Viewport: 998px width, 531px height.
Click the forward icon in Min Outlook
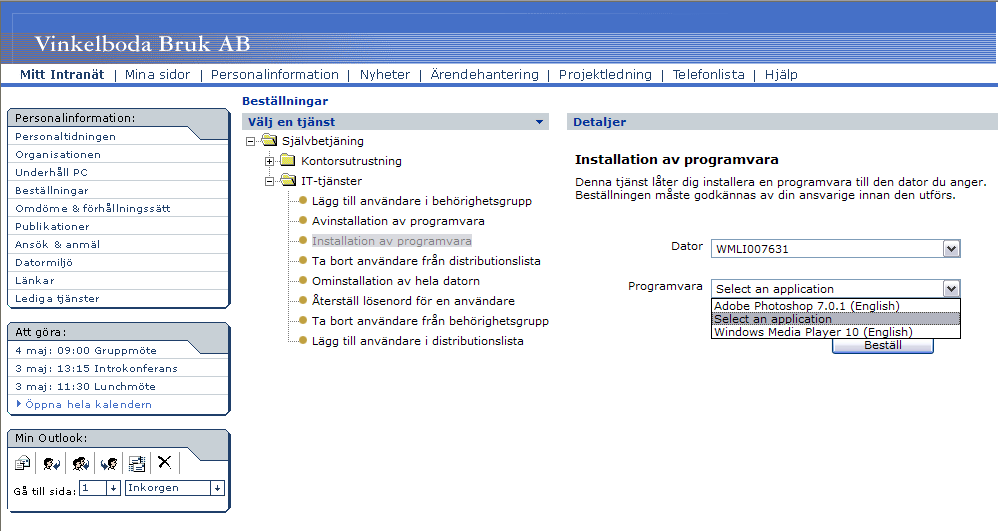109,463
